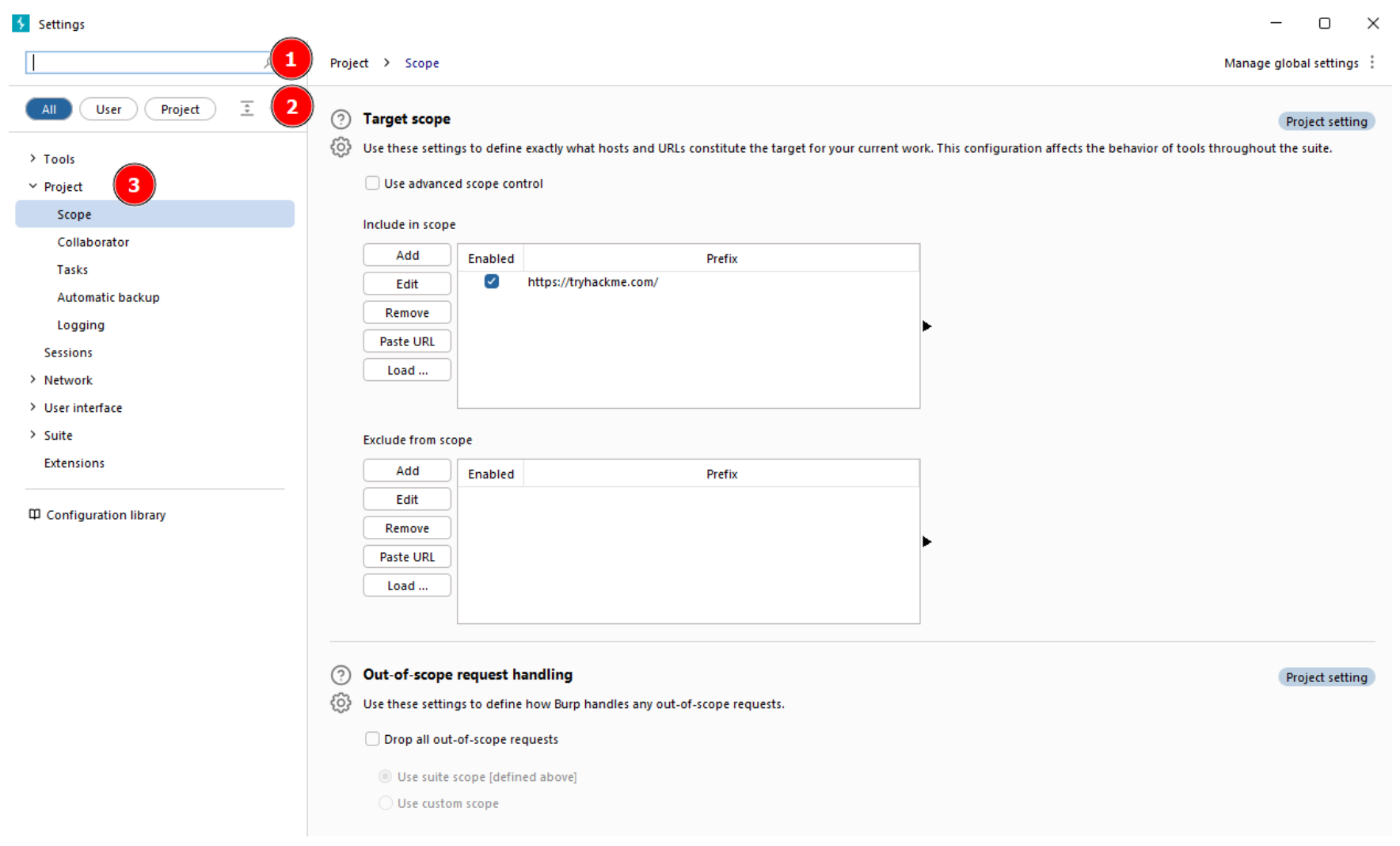Screen dimensions: 1400x846
Task: Open the Configuration library
Action: point(105,515)
